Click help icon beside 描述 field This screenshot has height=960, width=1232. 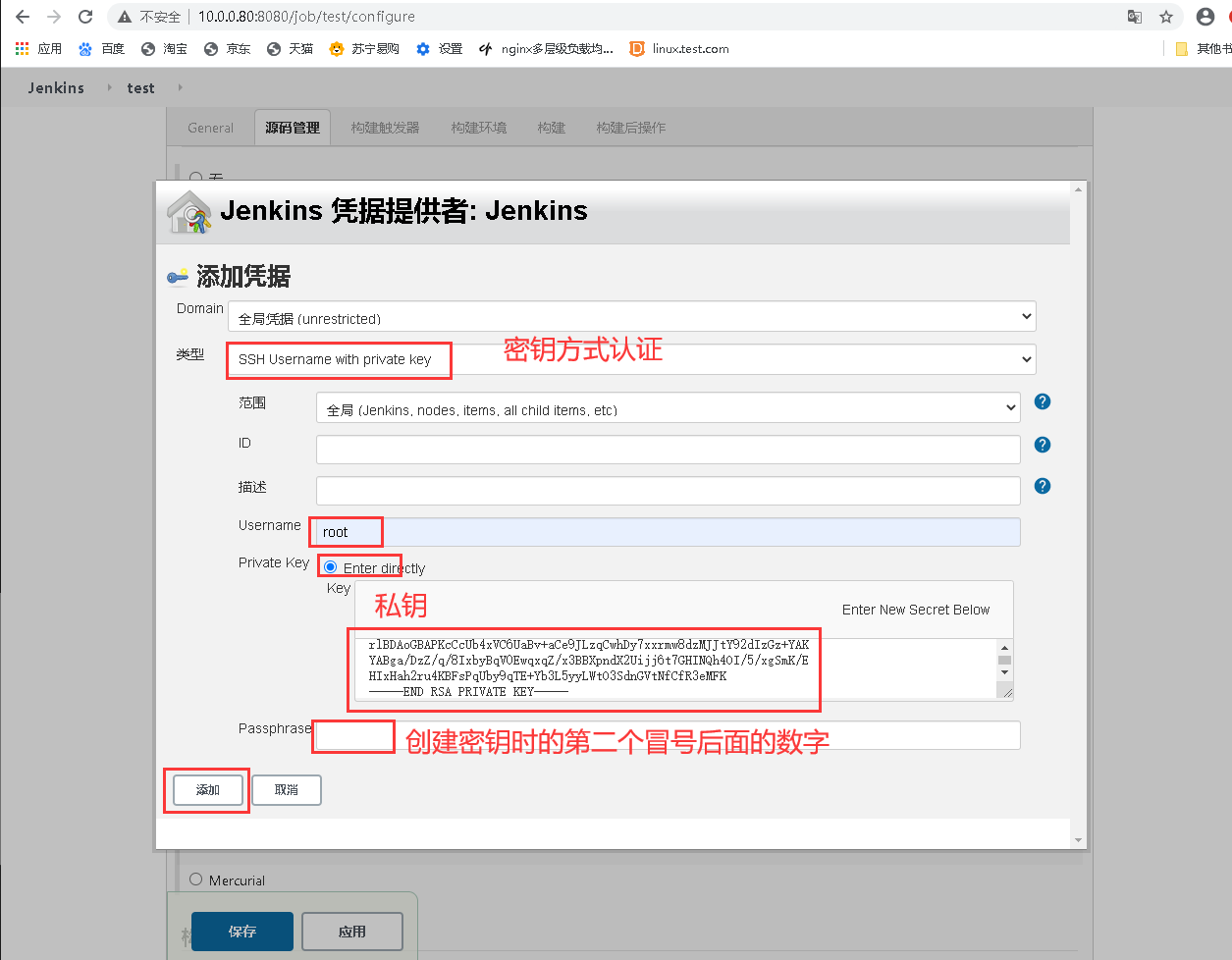coord(1043,486)
